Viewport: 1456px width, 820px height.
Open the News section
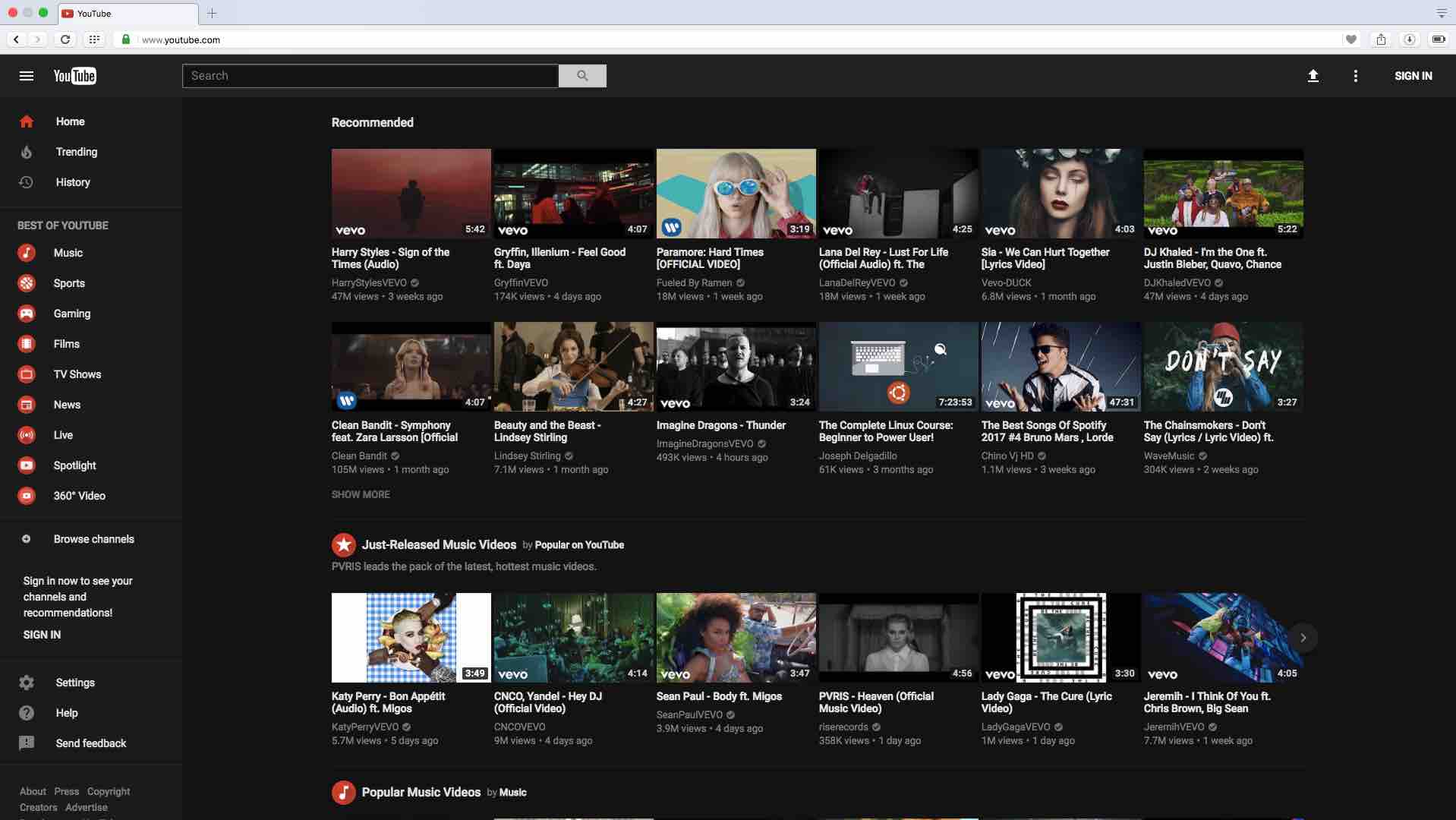67,404
